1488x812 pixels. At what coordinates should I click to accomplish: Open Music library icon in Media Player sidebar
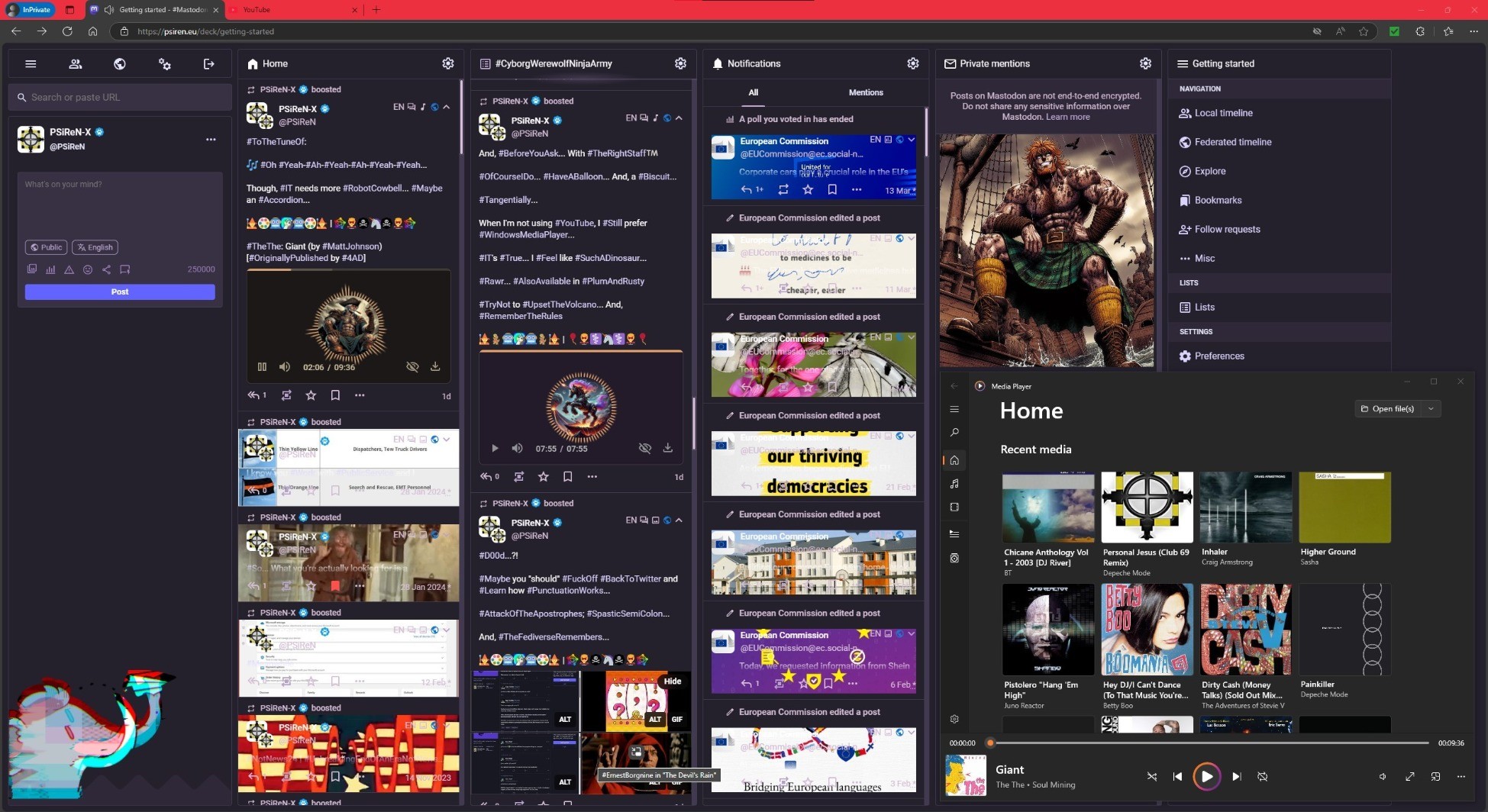954,484
